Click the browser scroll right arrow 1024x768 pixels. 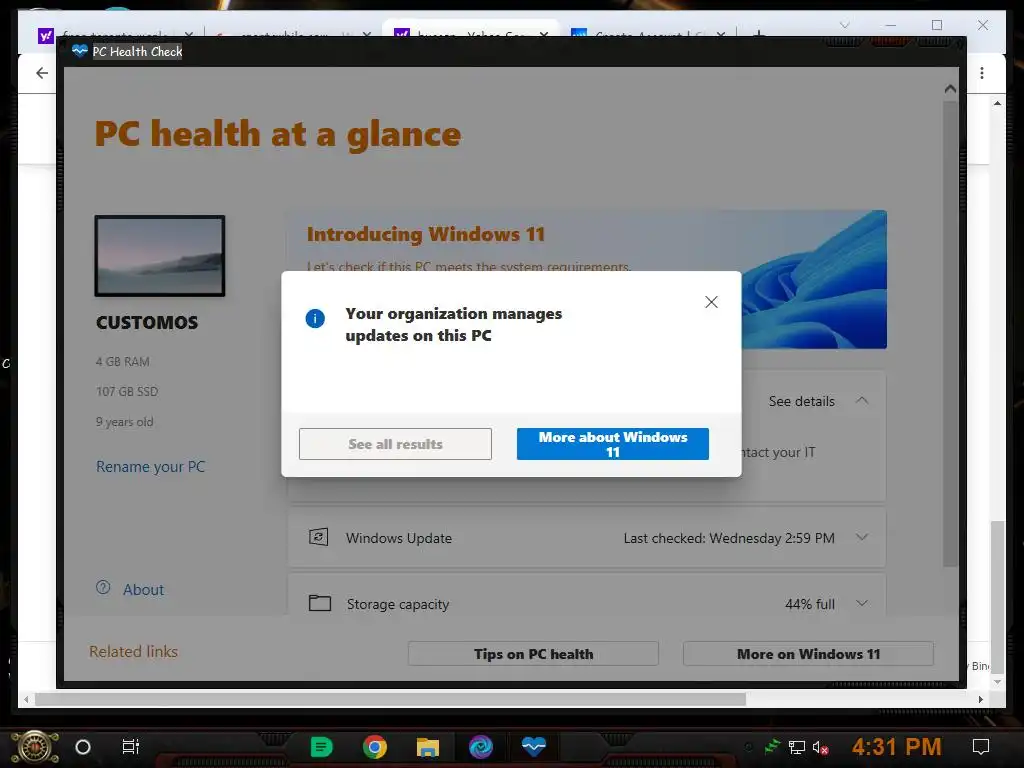click(980, 699)
